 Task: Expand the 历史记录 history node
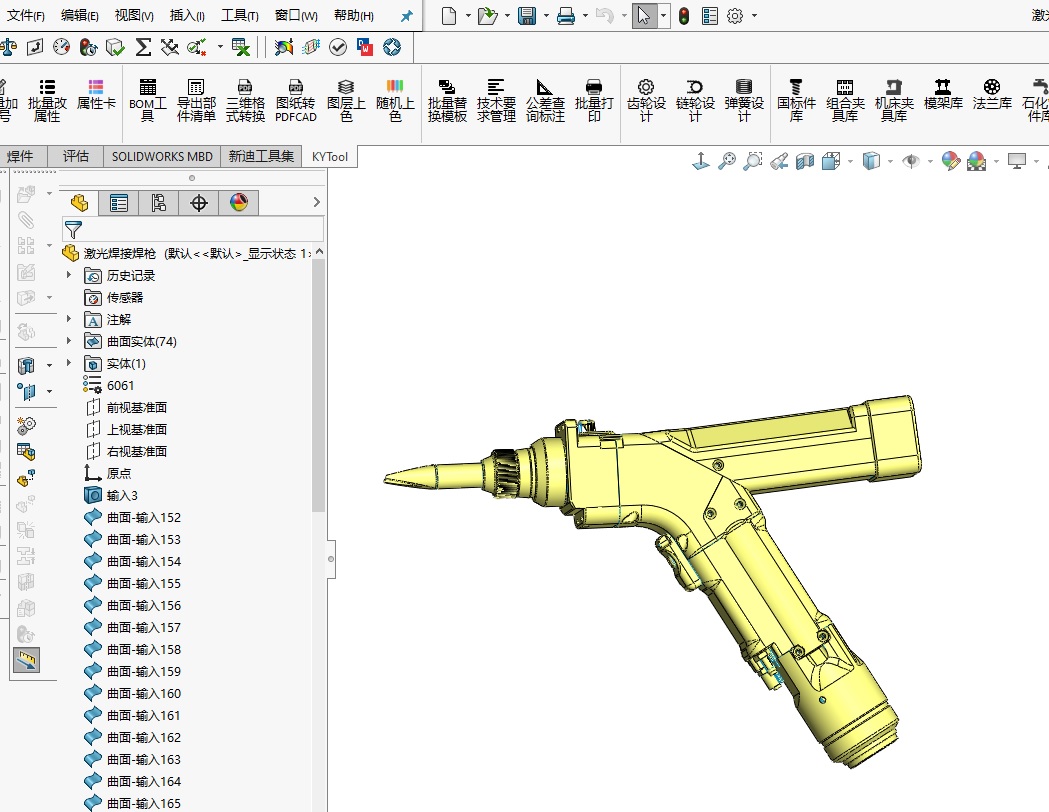tap(69, 276)
